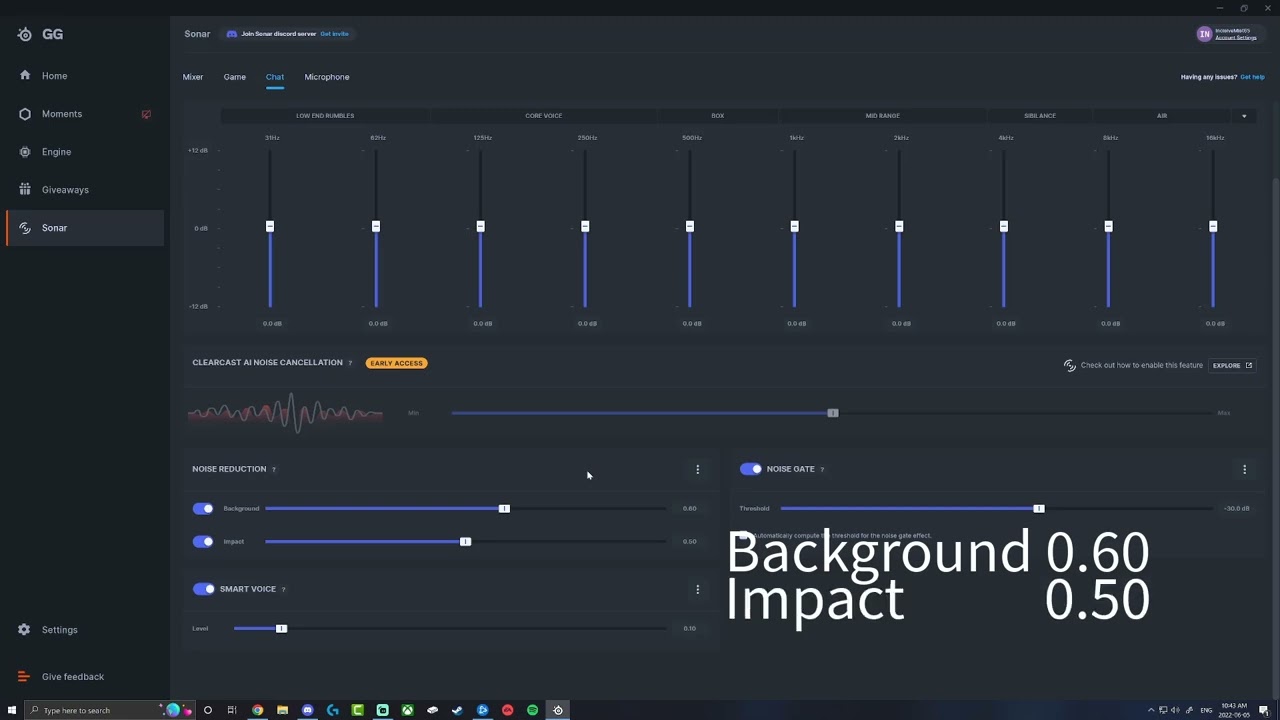
Task: Switch to the Mixer tab
Action: pyautogui.click(x=193, y=77)
